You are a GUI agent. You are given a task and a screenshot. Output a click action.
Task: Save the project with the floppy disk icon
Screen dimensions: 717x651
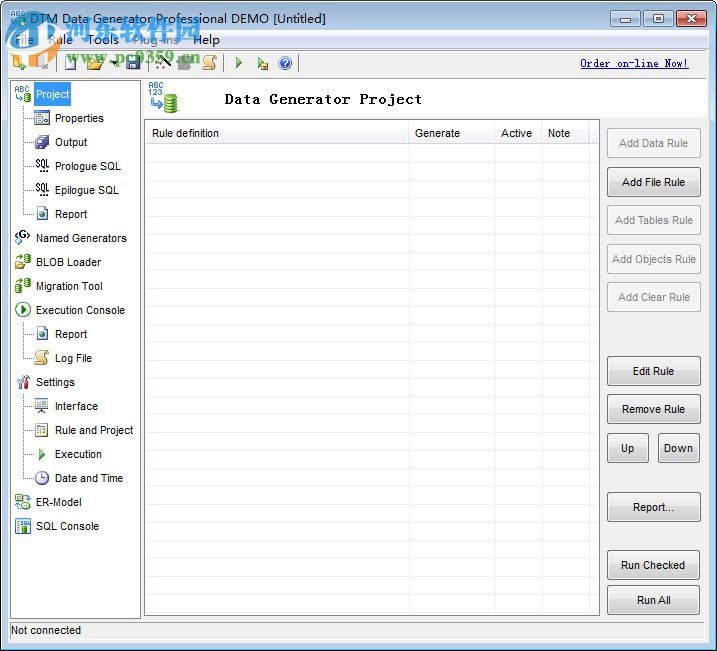pos(133,63)
